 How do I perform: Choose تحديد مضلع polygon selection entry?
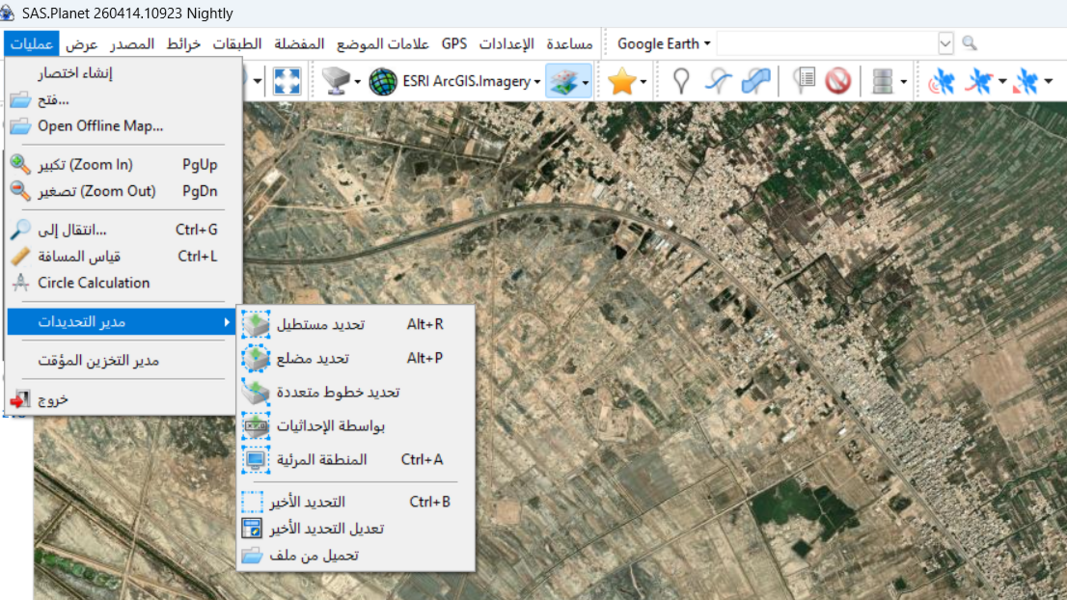point(312,358)
